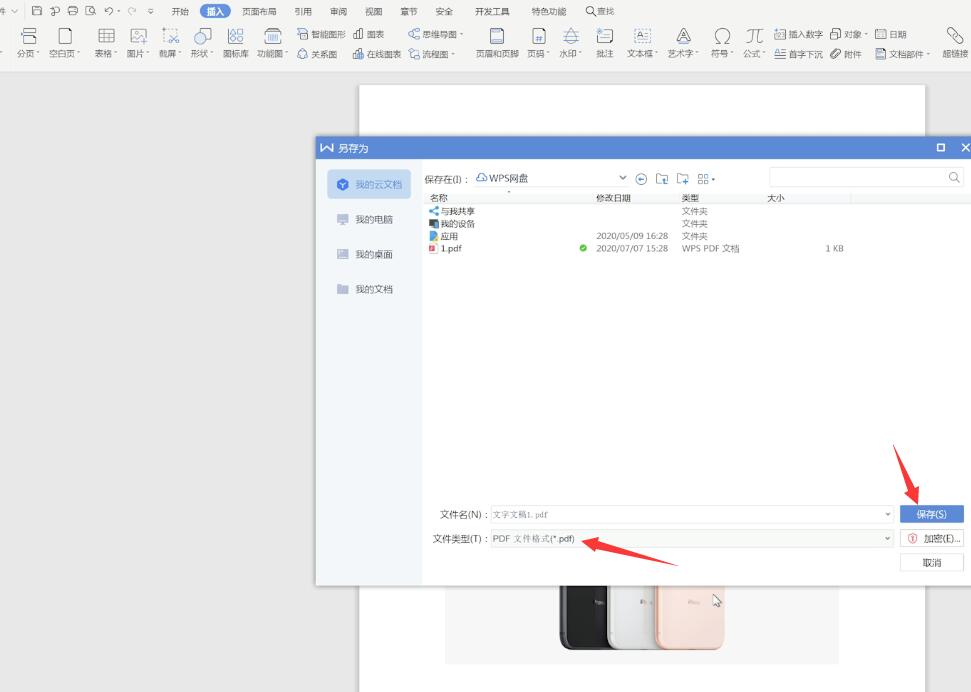This screenshot has width=971, height=692.
Task: Insert Smart Graphic (智能图形)
Action: 321,34
